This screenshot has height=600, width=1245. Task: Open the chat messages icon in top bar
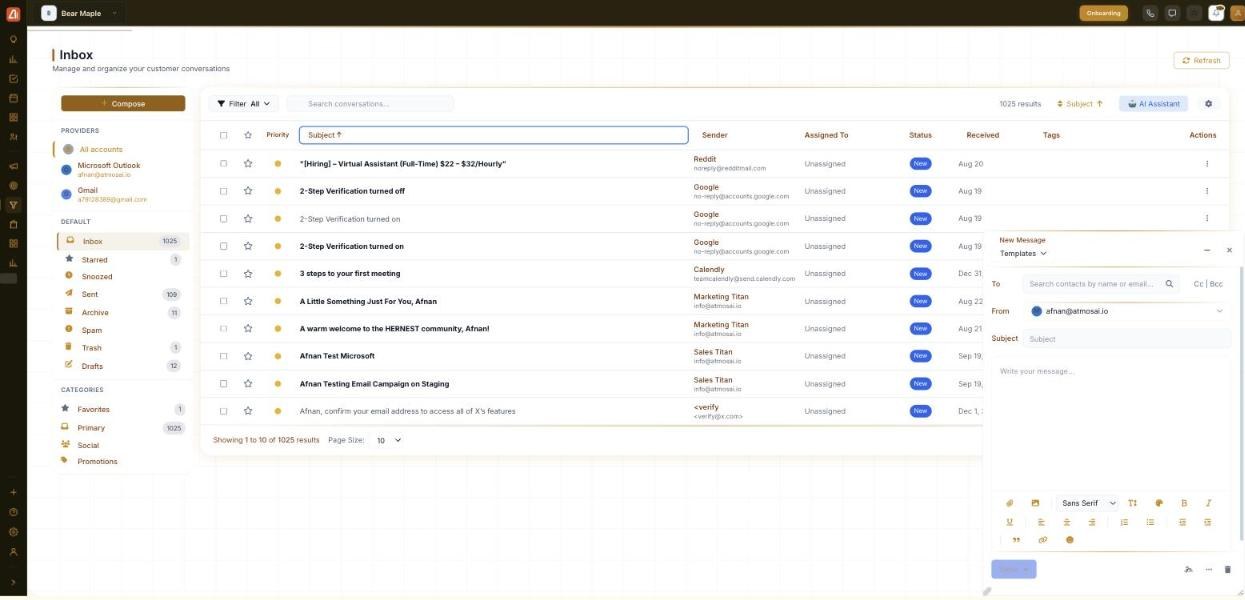(x=1172, y=13)
